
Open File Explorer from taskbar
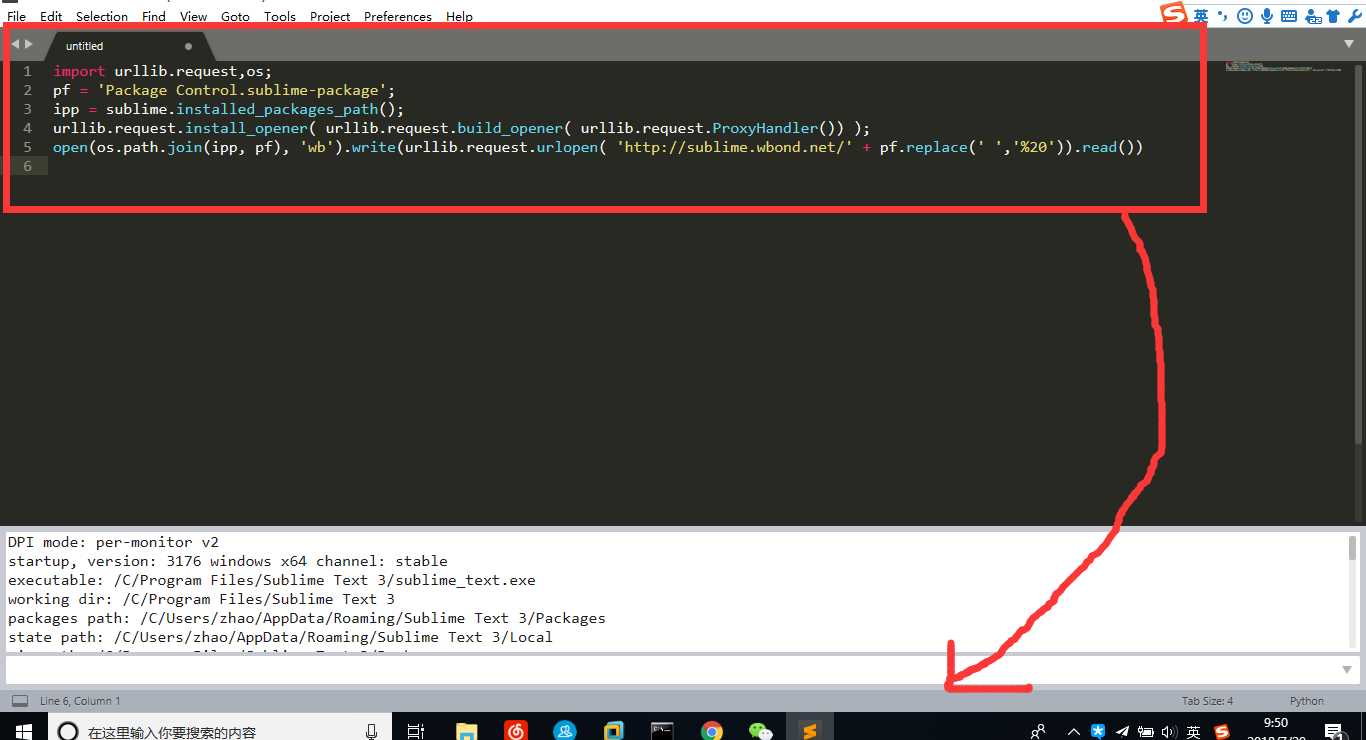[x=466, y=731]
